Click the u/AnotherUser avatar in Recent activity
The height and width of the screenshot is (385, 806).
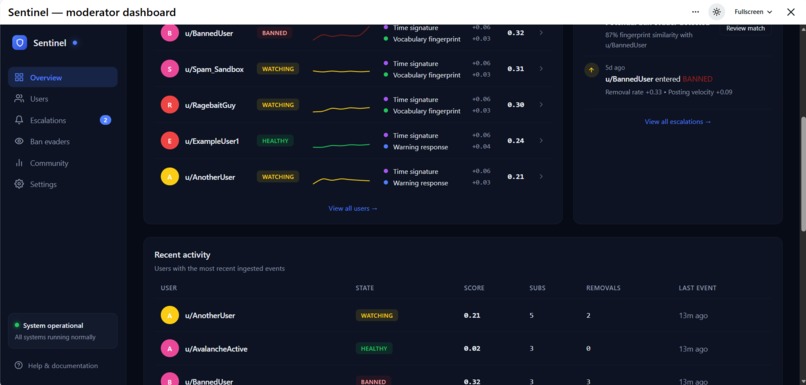click(x=170, y=316)
